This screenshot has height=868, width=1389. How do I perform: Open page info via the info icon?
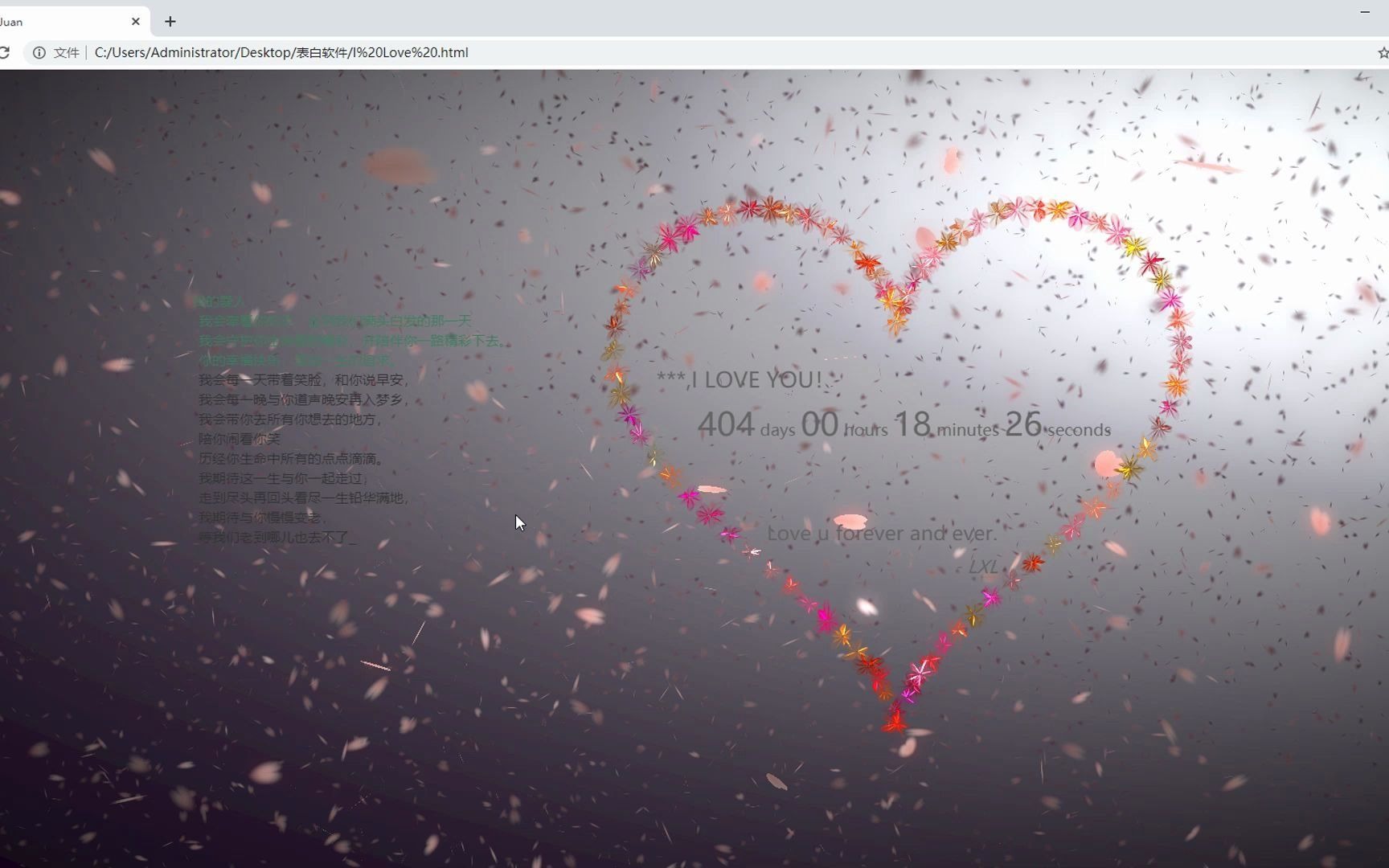(x=40, y=52)
